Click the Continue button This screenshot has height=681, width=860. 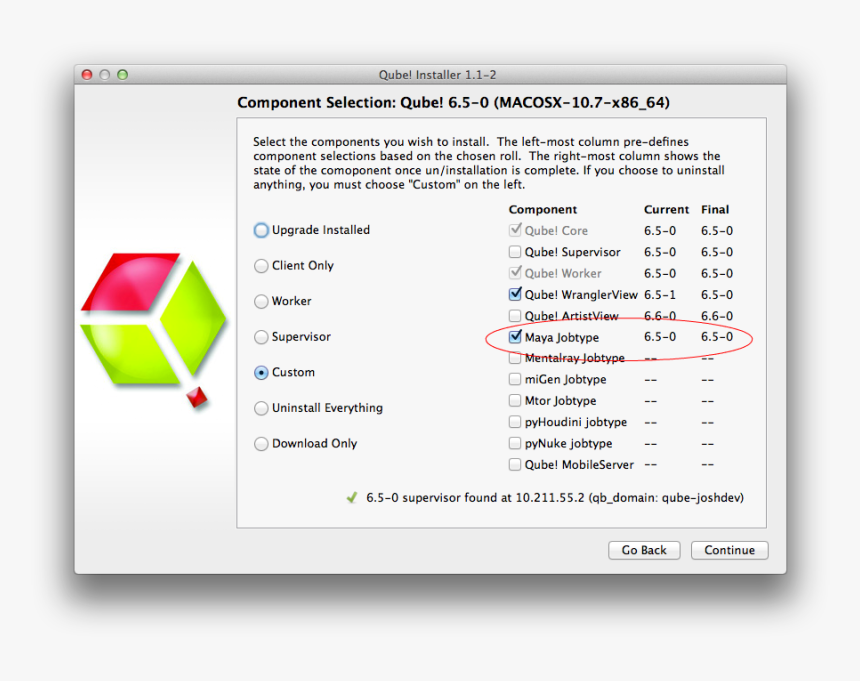click(x=729, y=550)
